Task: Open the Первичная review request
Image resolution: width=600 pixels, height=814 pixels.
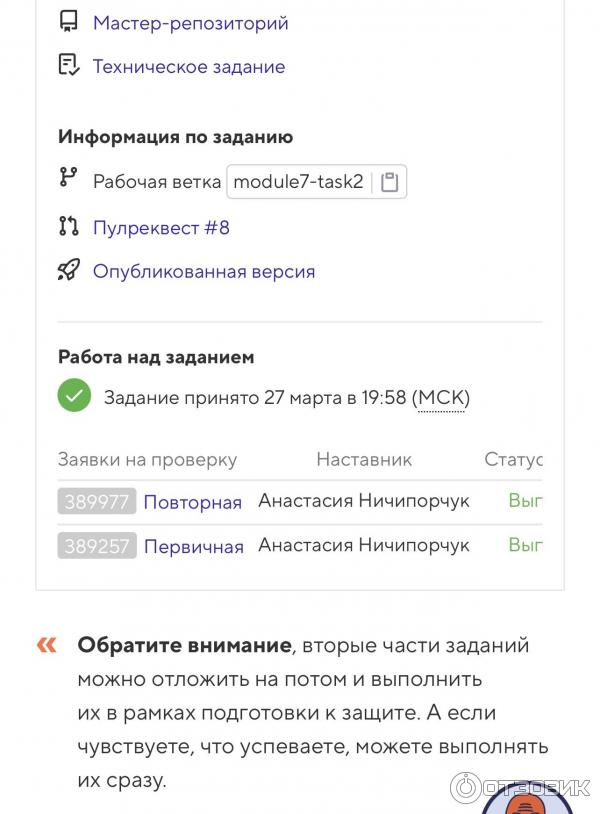Action: (191, 547)
